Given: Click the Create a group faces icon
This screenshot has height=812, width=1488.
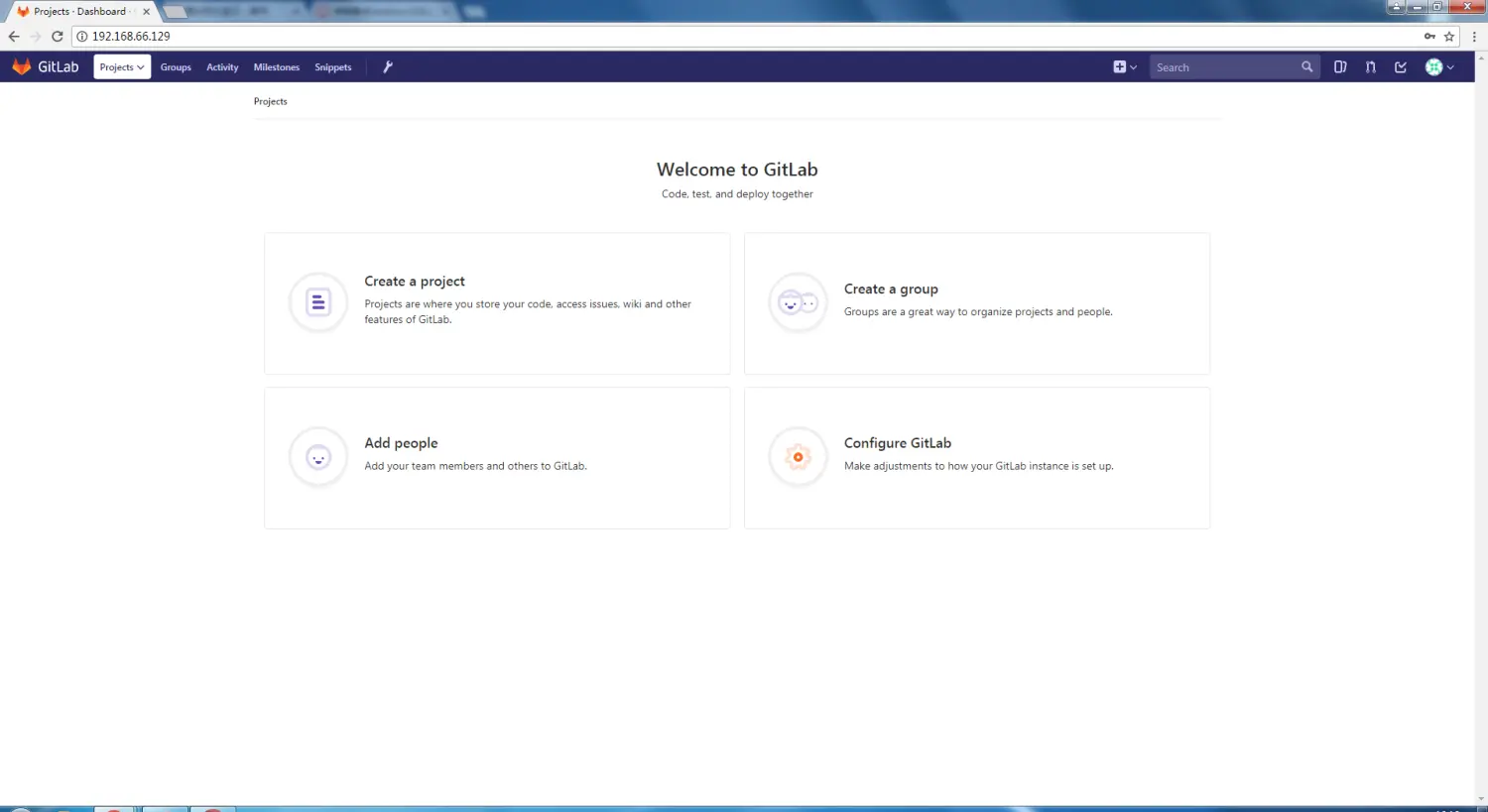Looking at the screenshot, I should [x=798, y=302].
